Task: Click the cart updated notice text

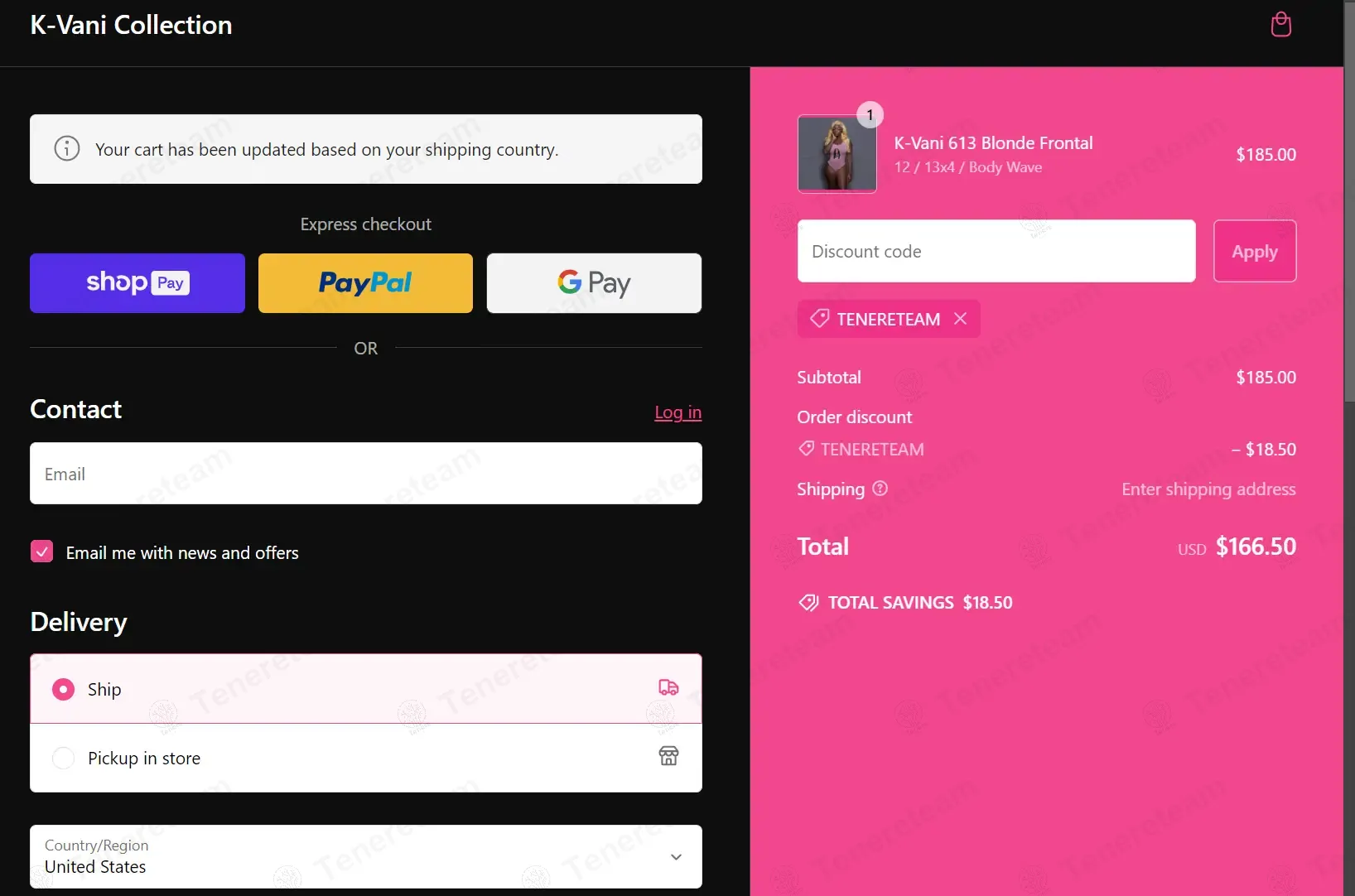Action: click(x=326, y=150)
